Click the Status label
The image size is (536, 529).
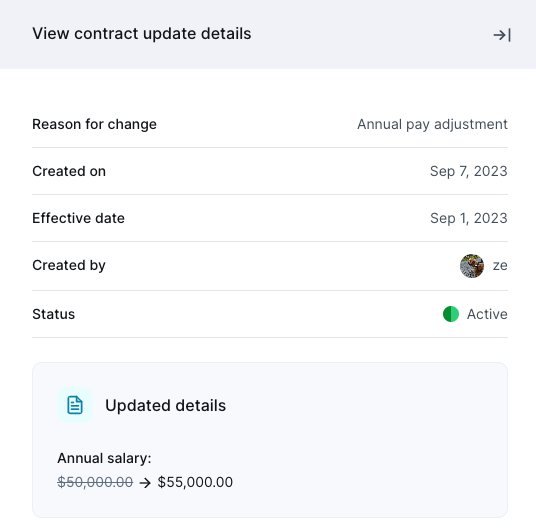(53, 314)
